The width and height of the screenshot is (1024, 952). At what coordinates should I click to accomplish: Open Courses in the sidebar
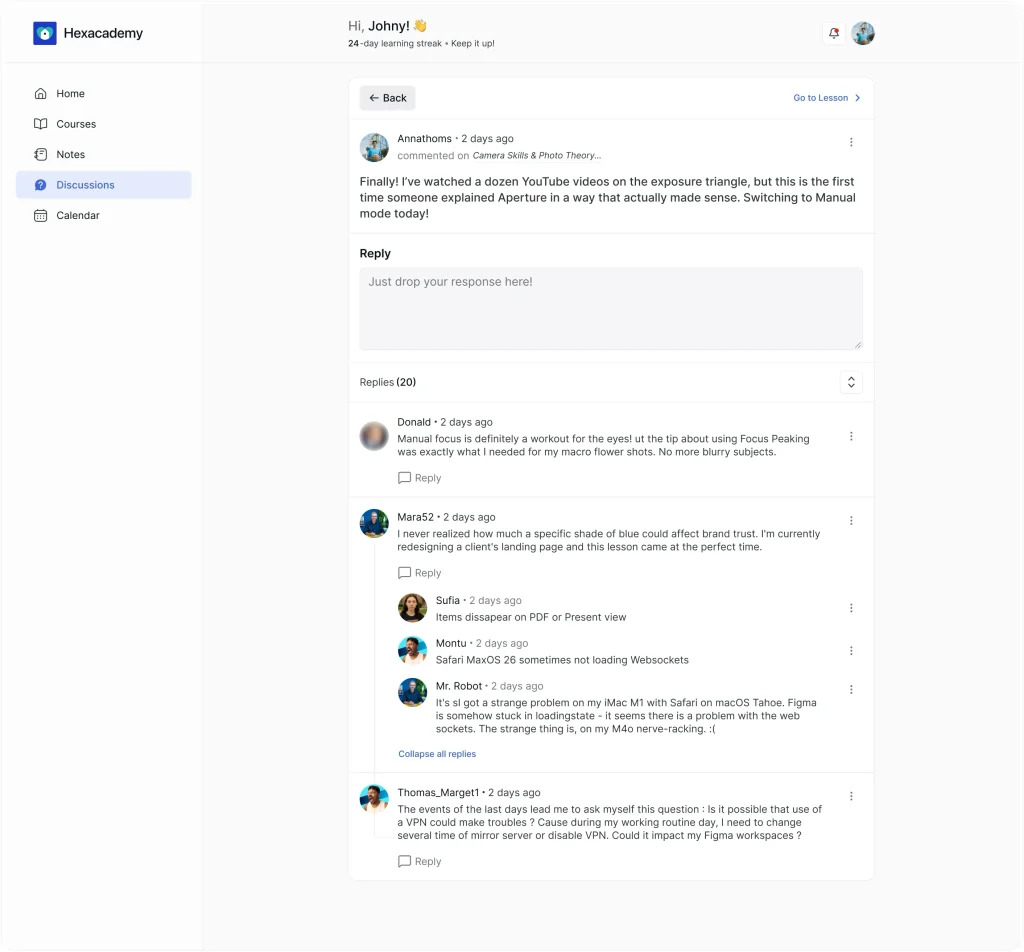coord(104,124)
